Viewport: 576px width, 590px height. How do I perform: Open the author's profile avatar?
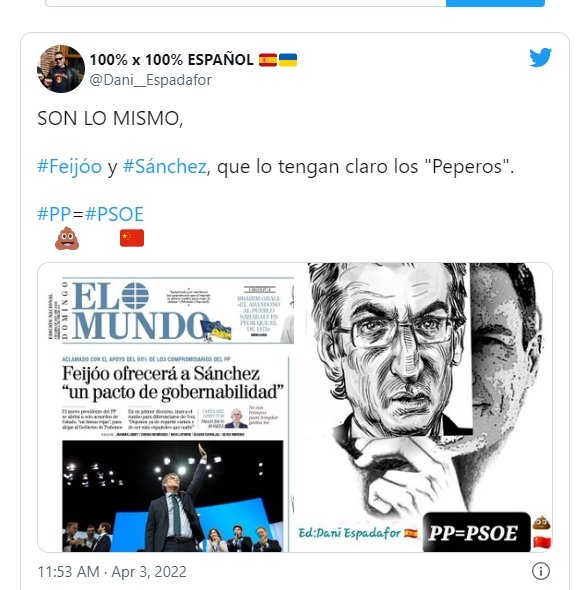click(x=61, y=69)
